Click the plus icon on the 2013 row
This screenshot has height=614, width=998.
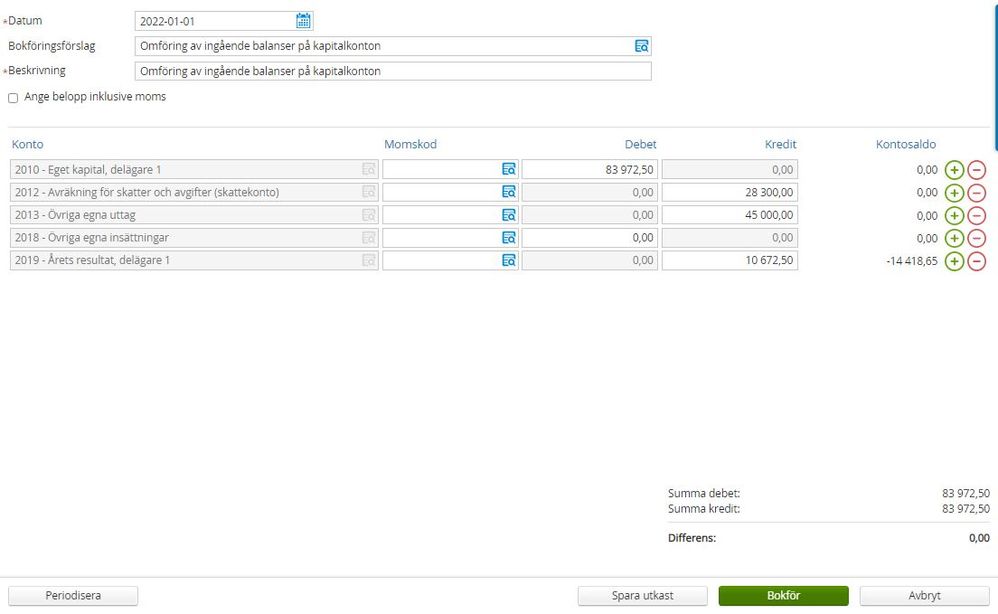point(954,216)
